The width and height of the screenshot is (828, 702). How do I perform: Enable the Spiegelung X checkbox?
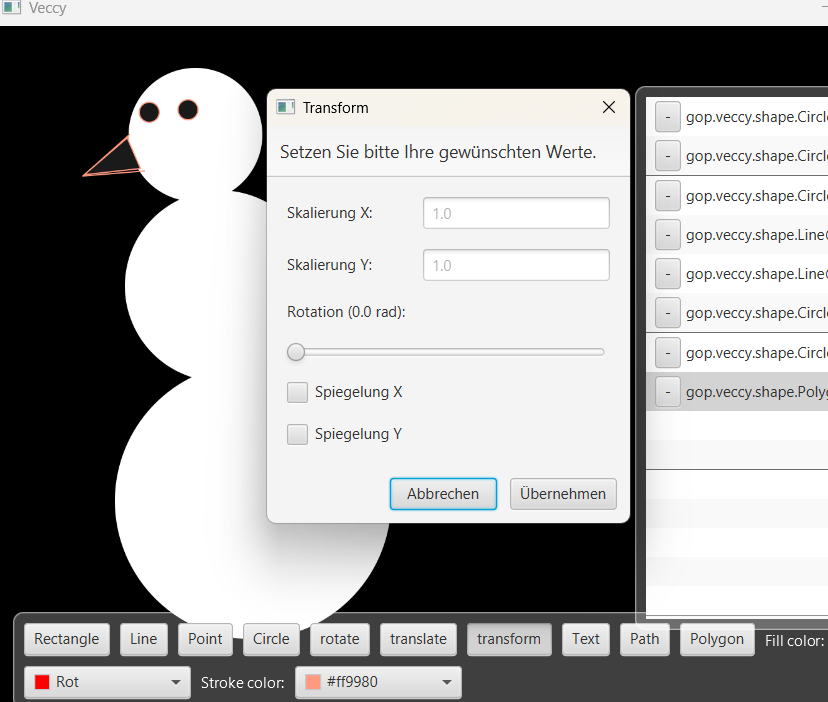297,392
